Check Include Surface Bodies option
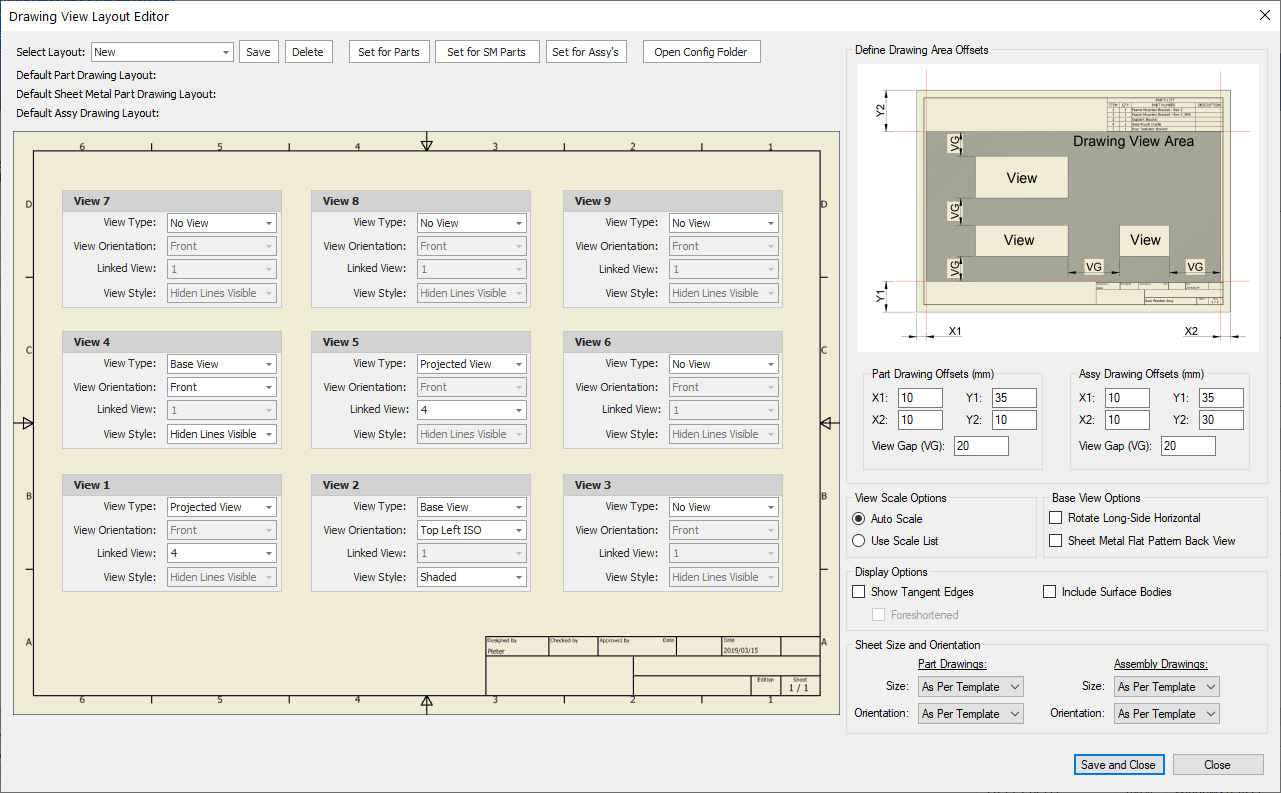 (1050, 592)
